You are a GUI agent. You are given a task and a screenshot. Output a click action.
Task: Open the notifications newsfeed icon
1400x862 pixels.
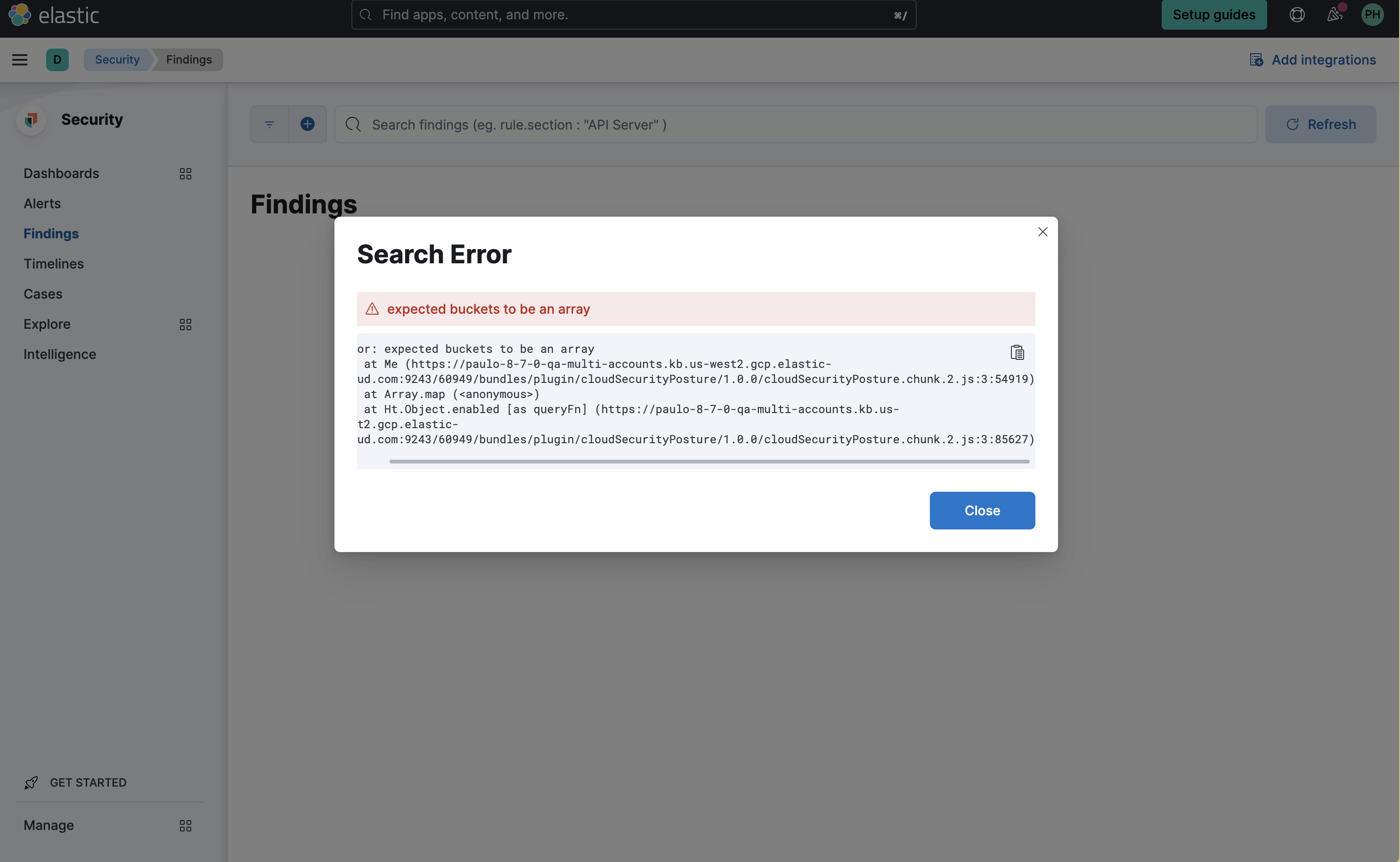tap(1335, 15)
